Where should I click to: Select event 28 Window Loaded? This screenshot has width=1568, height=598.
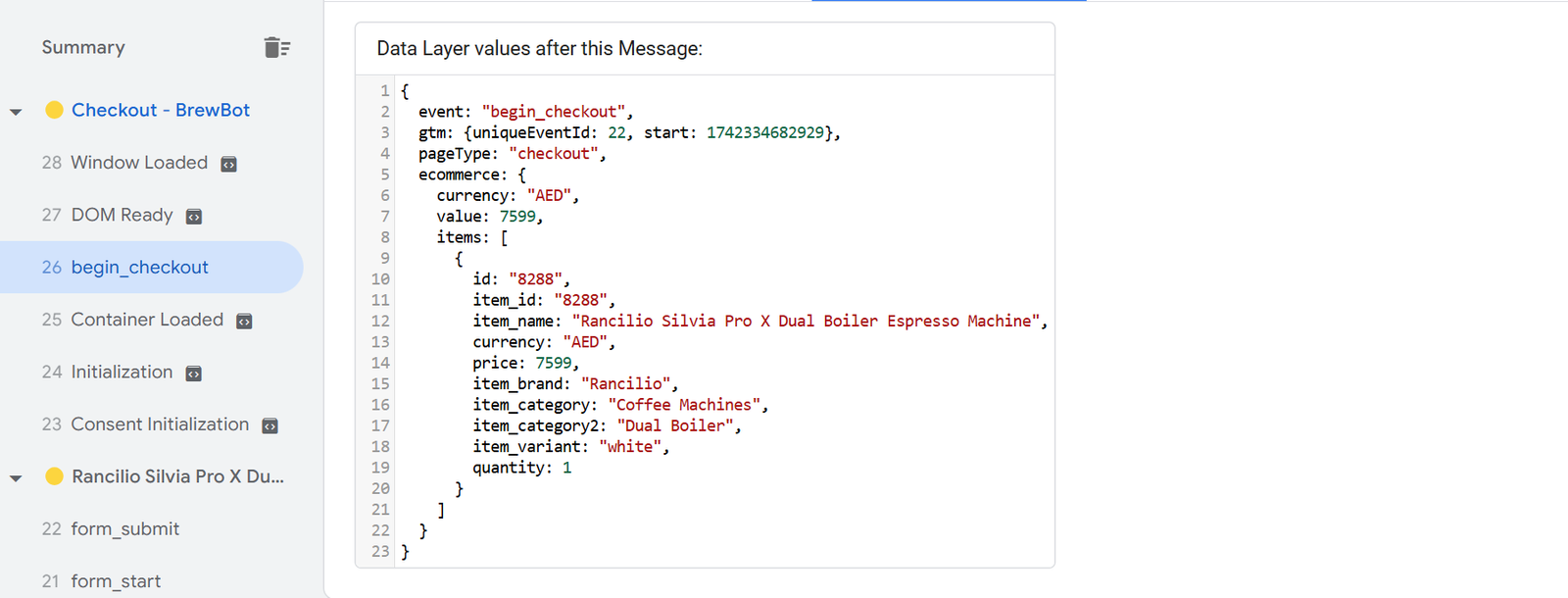coord(138,163)
